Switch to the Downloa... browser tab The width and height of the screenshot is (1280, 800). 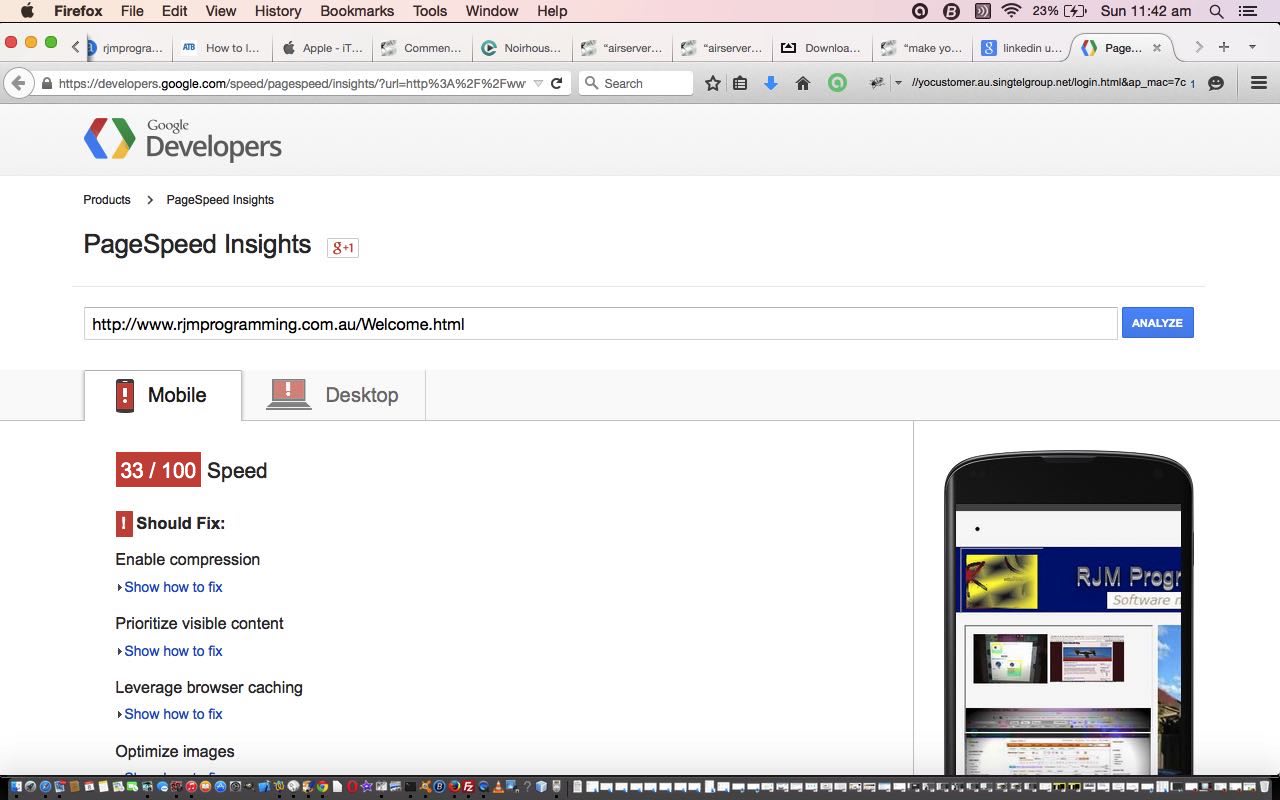pos(822,47)
